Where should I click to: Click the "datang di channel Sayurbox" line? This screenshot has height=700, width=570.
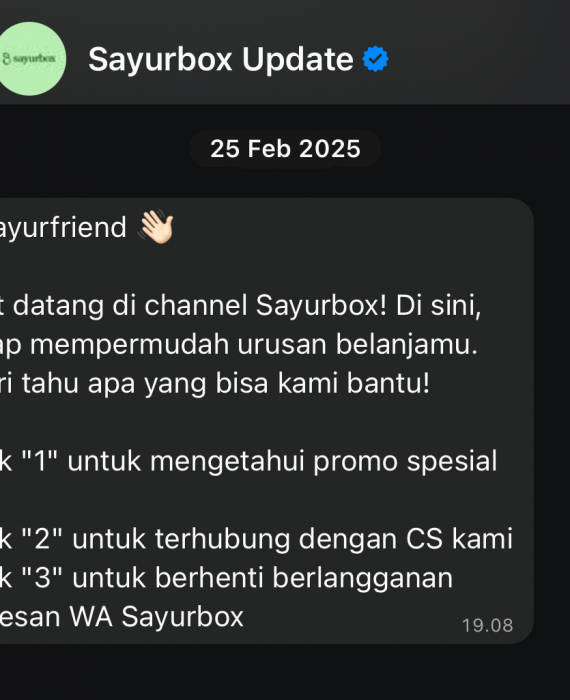(241, 306)
